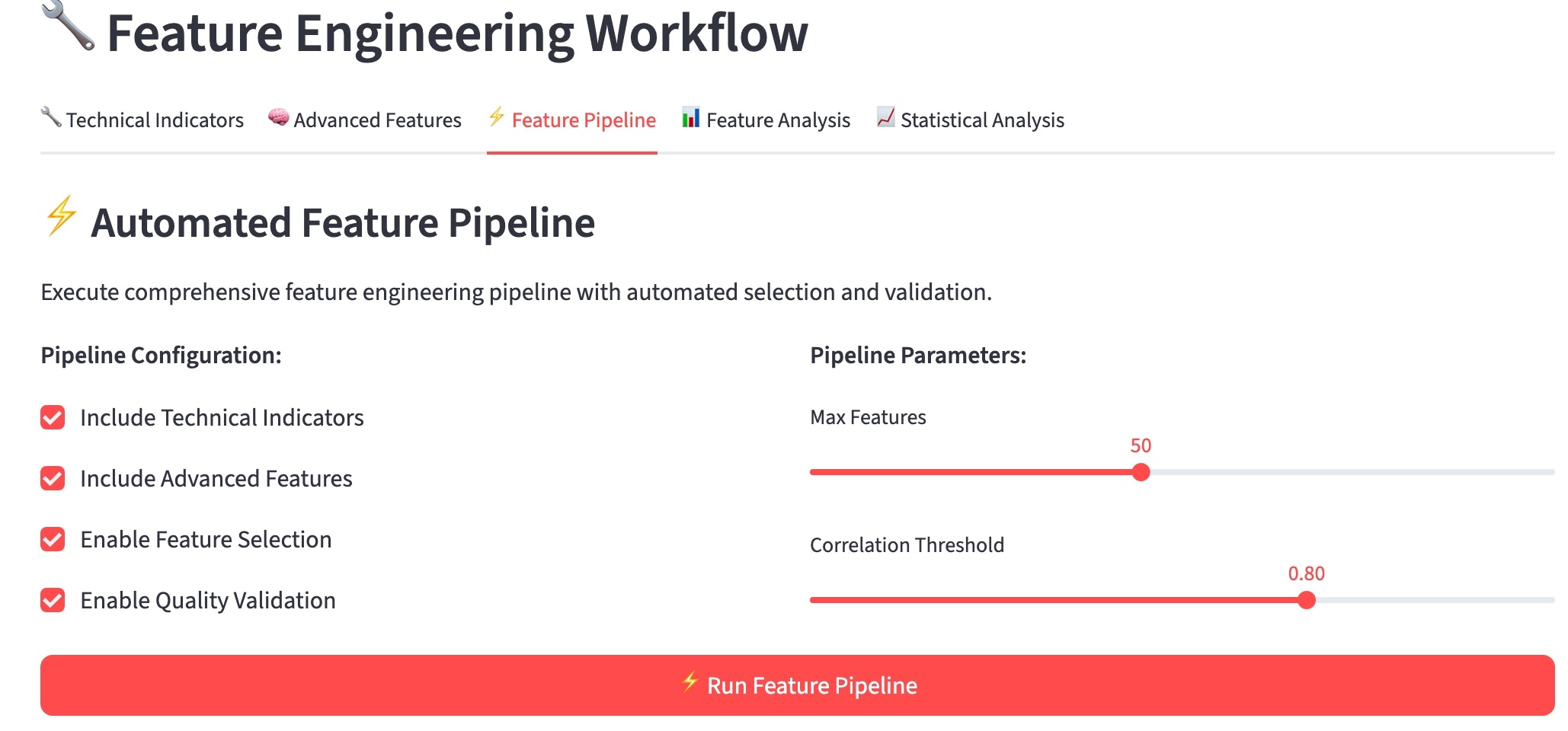Switch to the Technical Indicators tab
The image size is (1568, 731).
pos(154,120)
